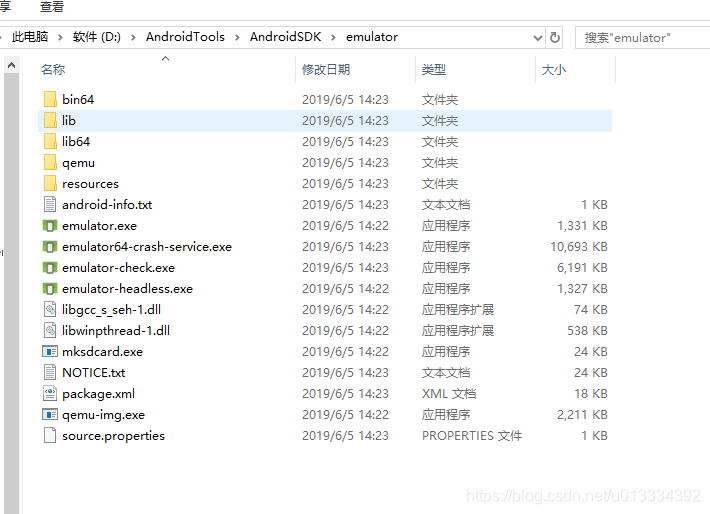Click the 2,211 KB size cell
Image resolution: width=710 pixels, height=514 pixels.
582,414
